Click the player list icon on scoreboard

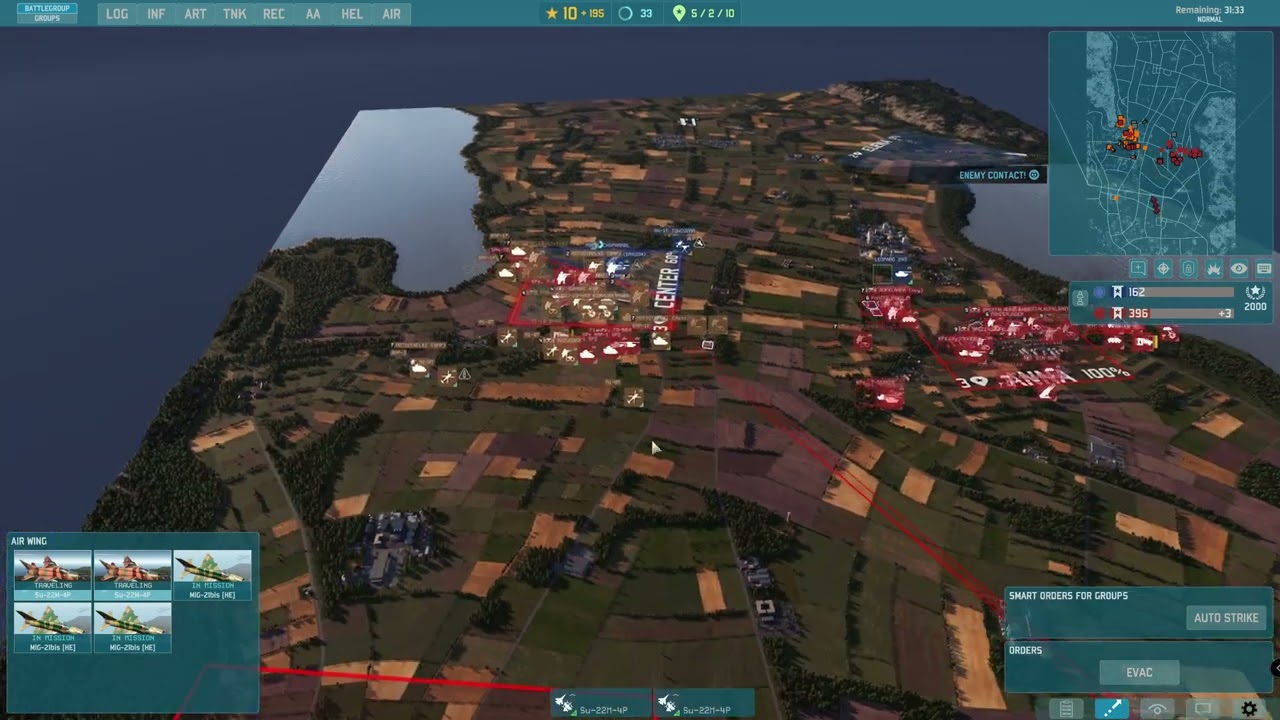coord(1080,298)
